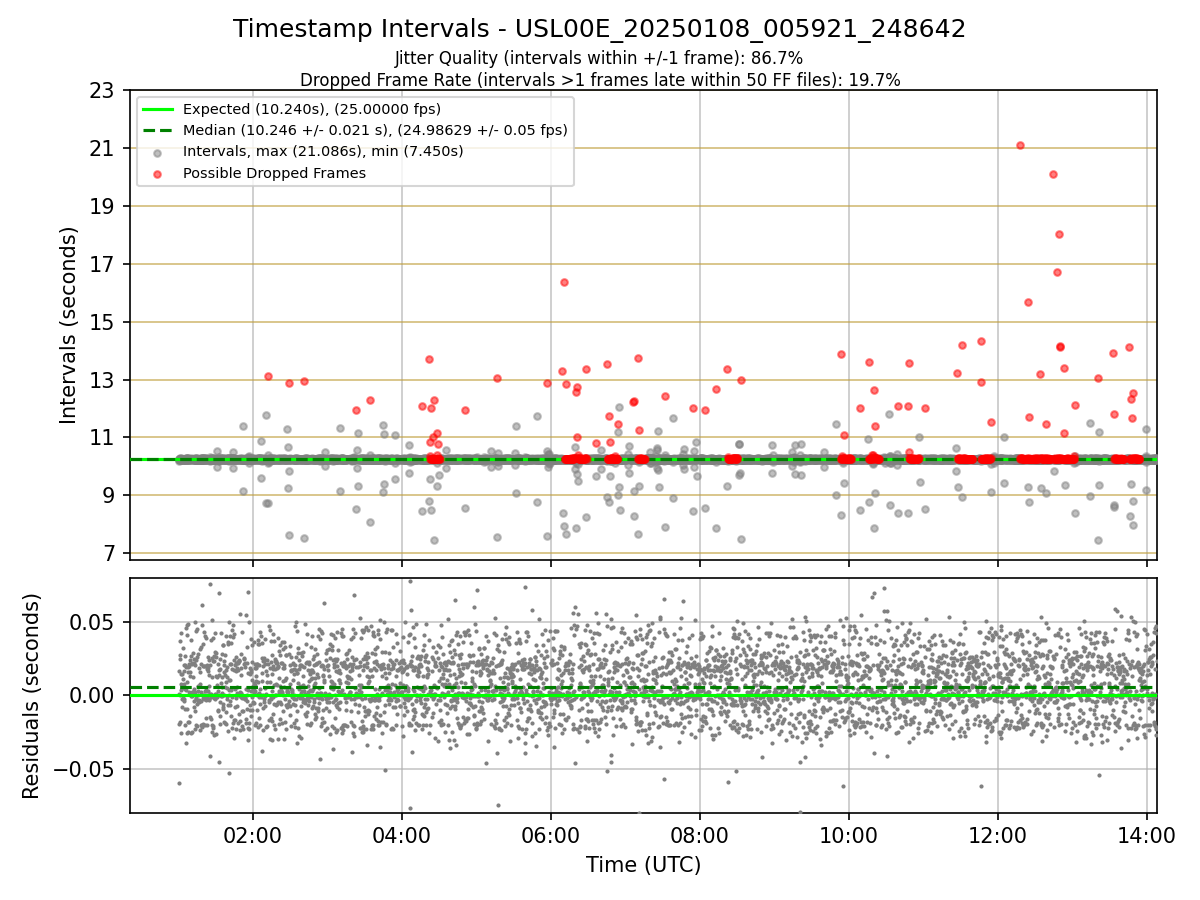This screenshot has height=900, width=1200.
Task: Select the Dropped Frame Rate 19.7% subtitle line
Action: (600, 80)
